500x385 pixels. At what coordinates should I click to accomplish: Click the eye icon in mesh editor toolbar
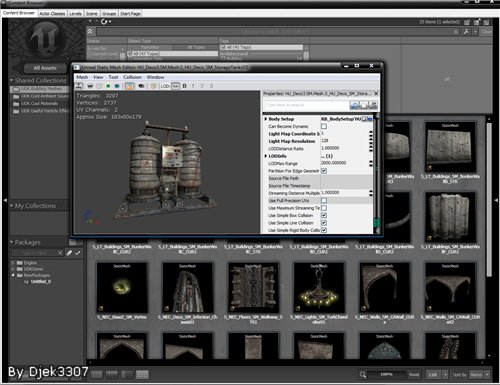coord(141,86)
